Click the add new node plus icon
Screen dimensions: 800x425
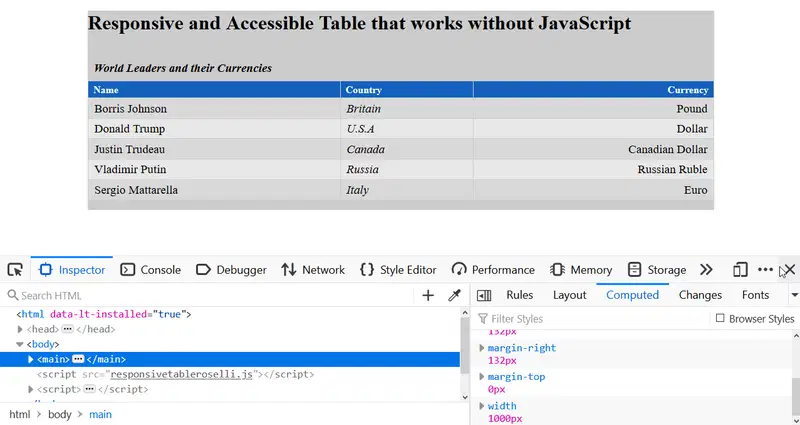click(x=428, y=295)
